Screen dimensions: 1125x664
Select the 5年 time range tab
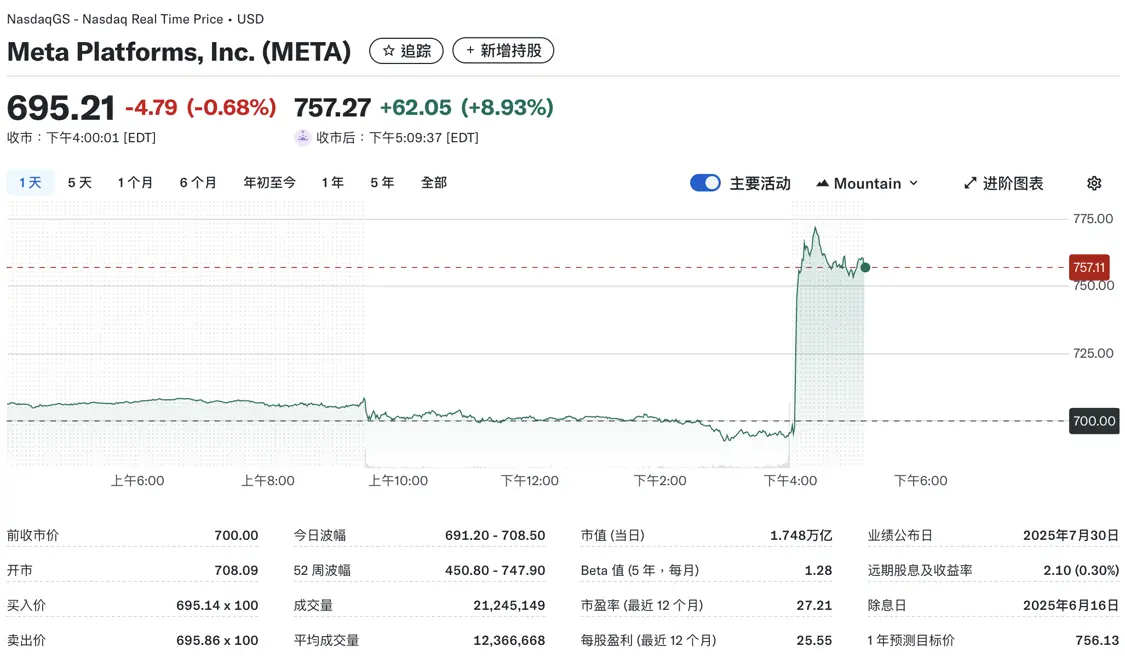[381, 182]
